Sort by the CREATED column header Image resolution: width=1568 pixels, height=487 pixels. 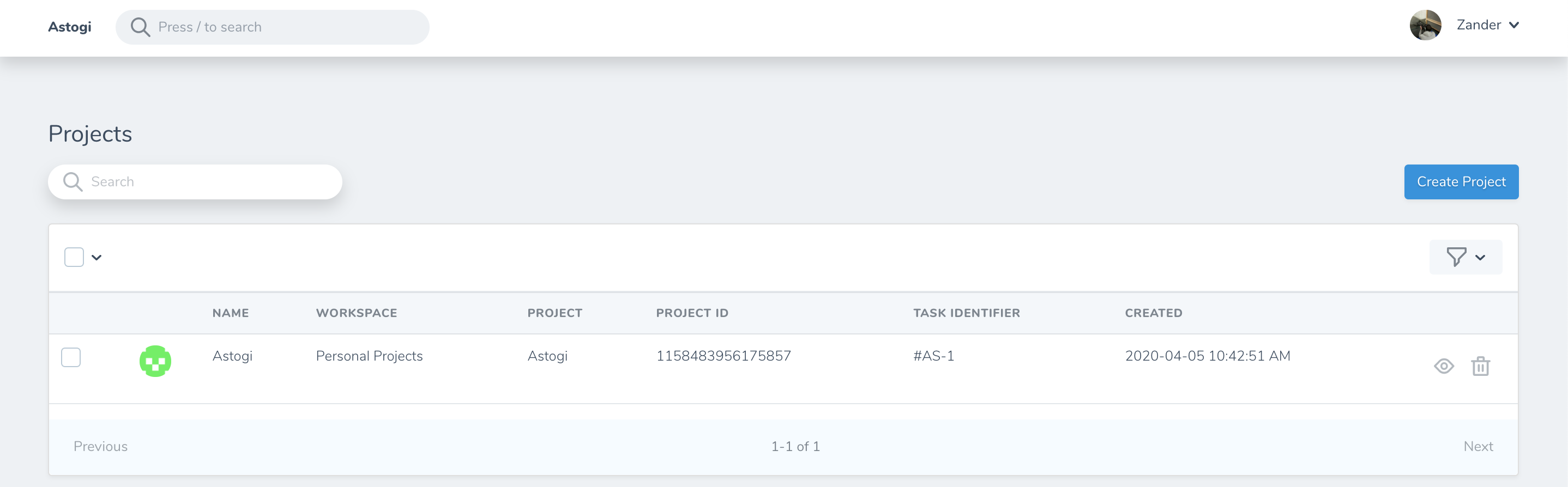coord(1153,313)
